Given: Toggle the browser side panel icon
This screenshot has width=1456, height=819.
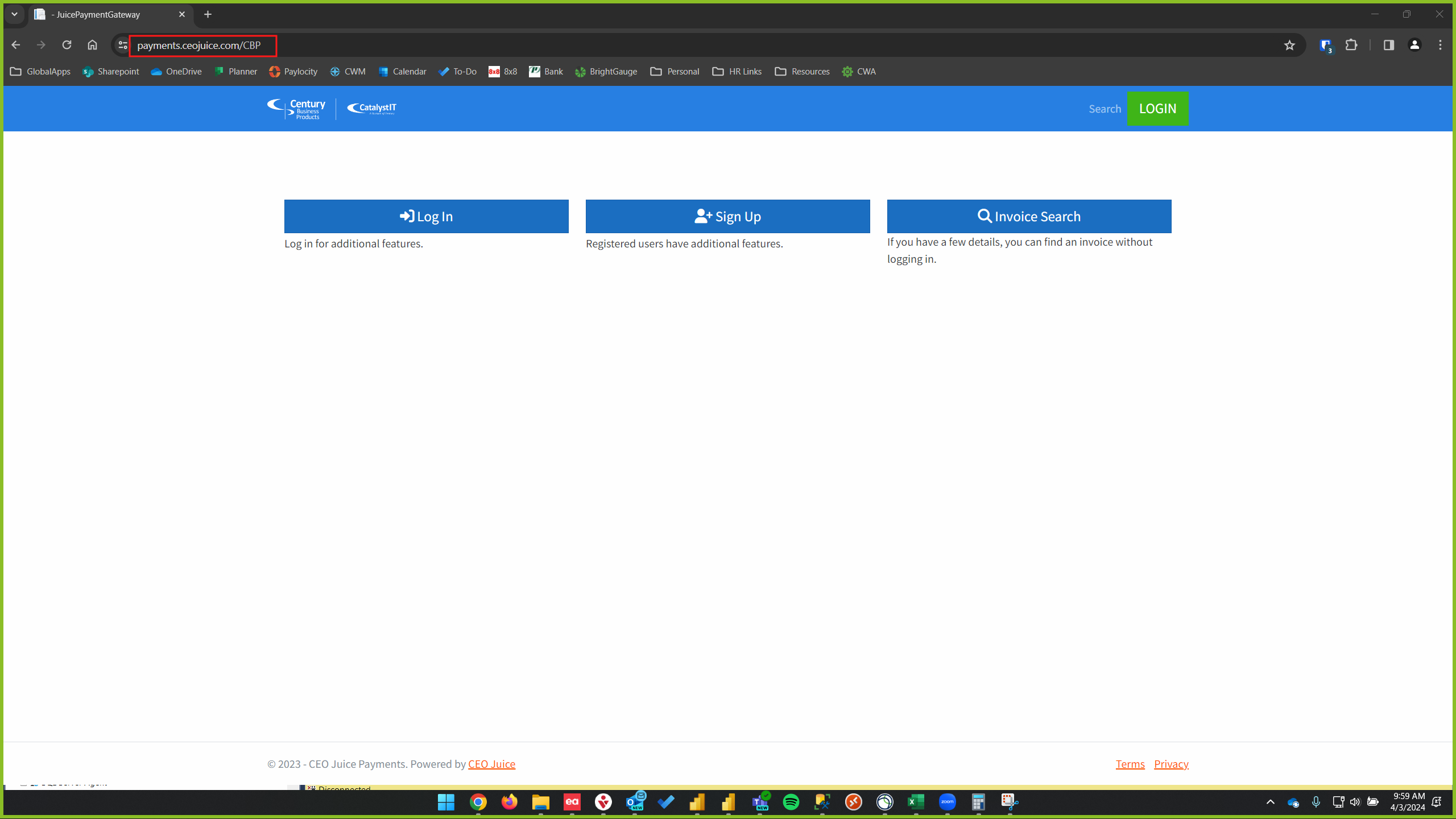Looking at the screenshot, I should coord(1388,45).
